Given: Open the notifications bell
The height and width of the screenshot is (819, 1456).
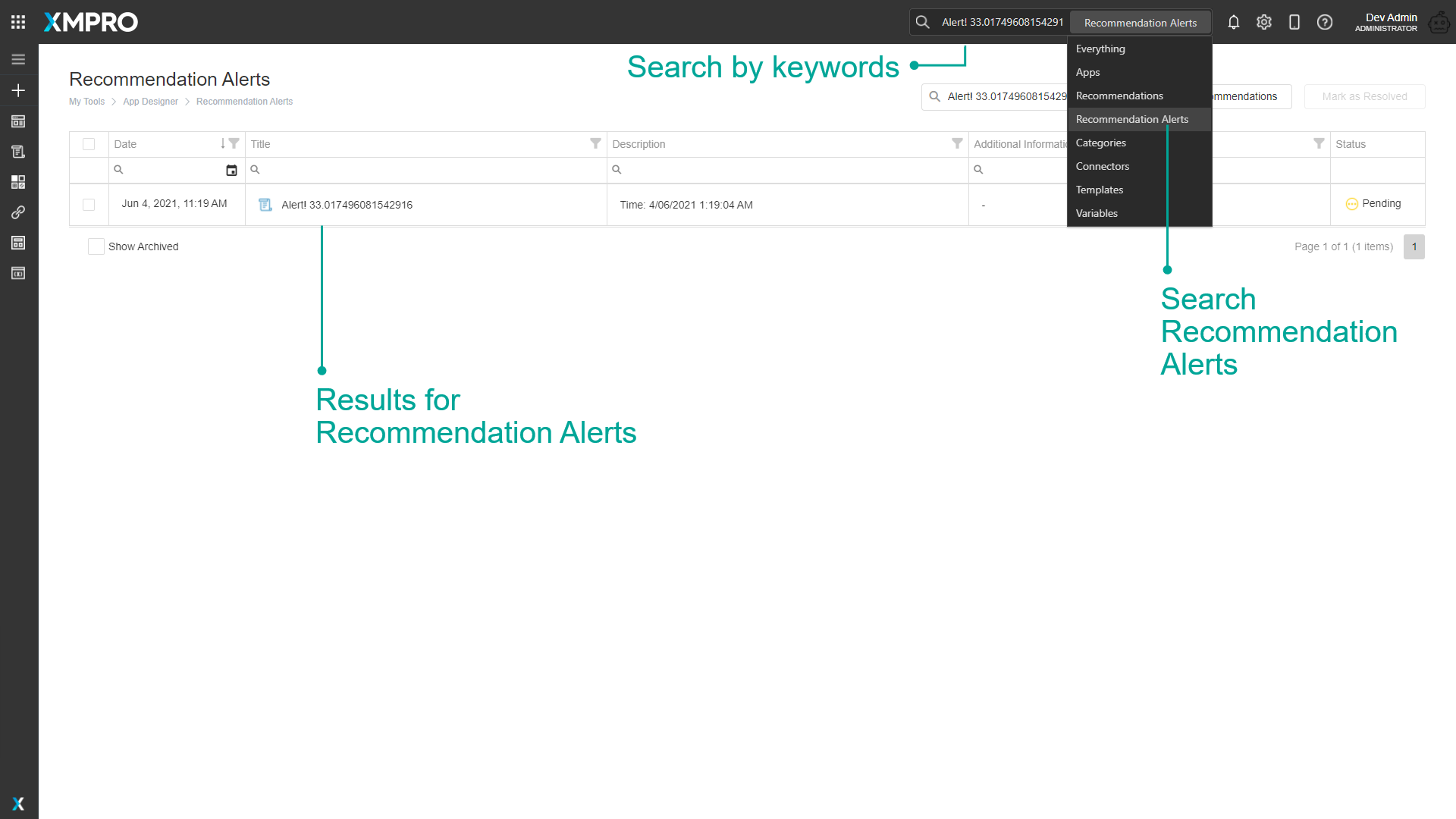Looking at the screenshot, I should [1234, 22].
